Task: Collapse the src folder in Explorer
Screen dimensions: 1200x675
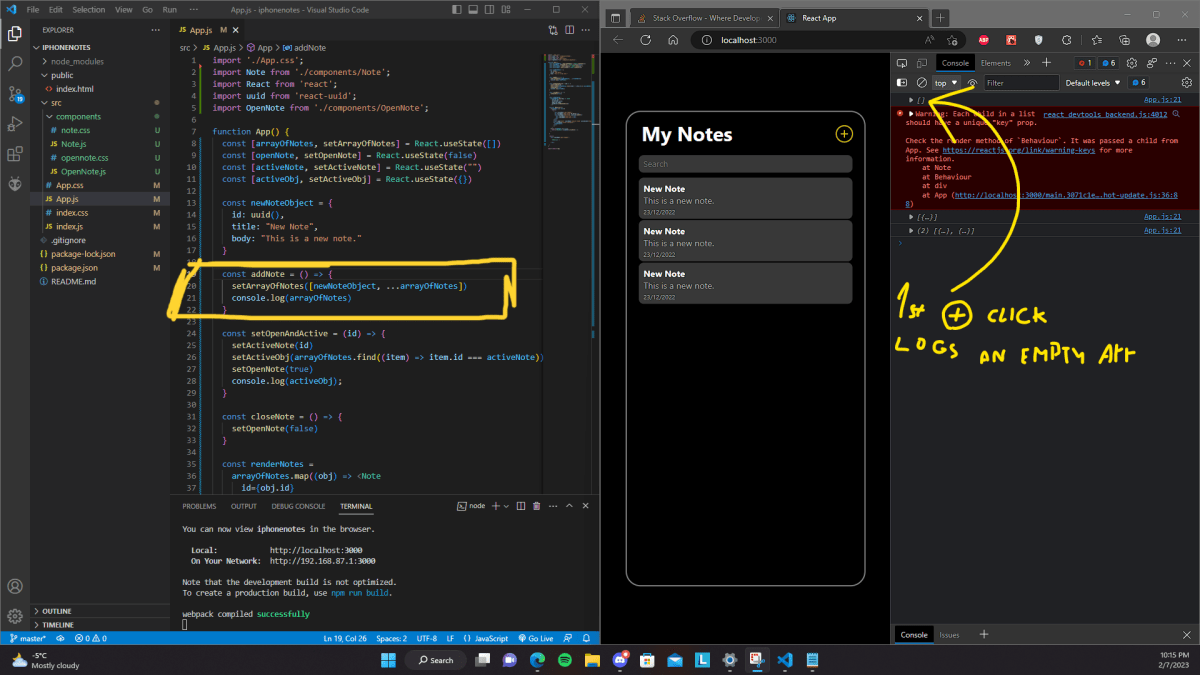Action: coord(56,103)
